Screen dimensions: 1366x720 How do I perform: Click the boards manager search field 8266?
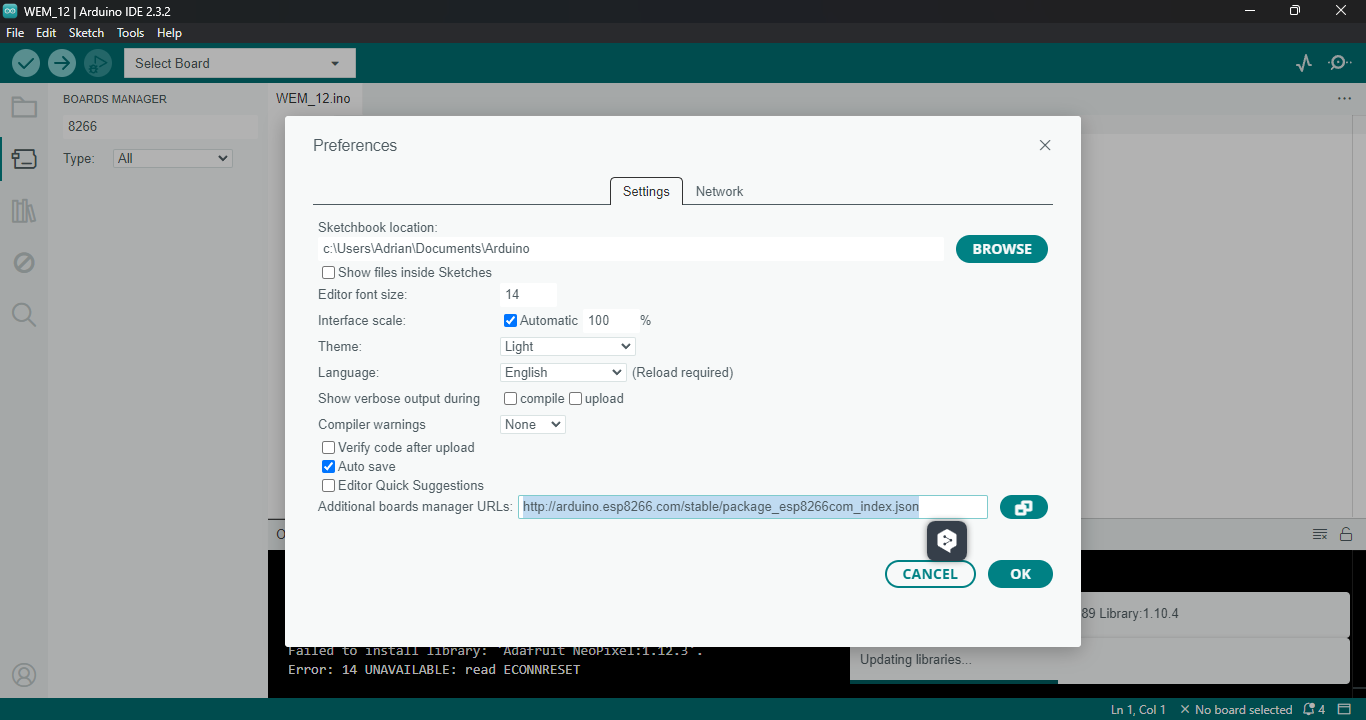click(x=159, y=127)
